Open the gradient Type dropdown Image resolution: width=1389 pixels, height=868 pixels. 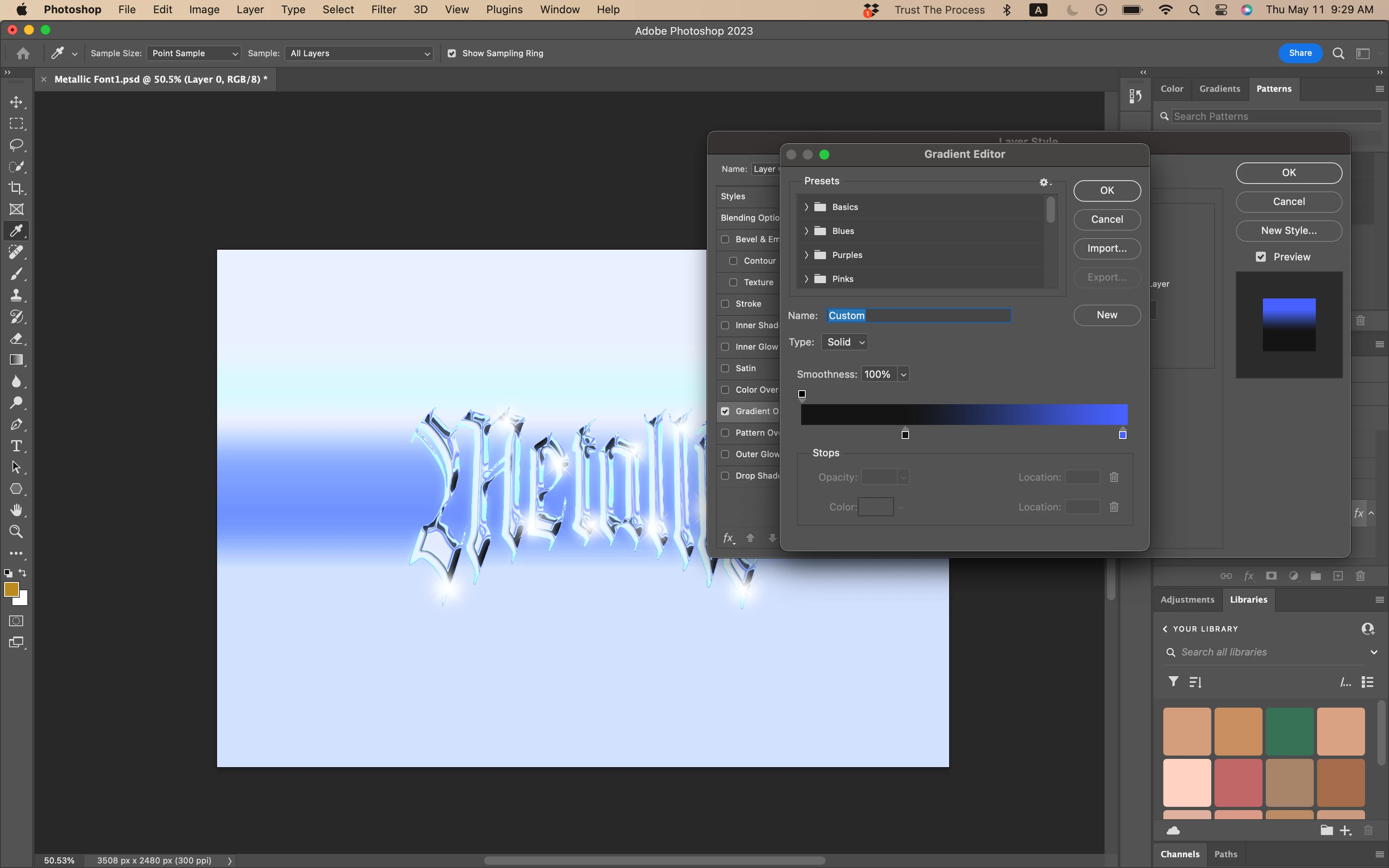tap(844, 342)
